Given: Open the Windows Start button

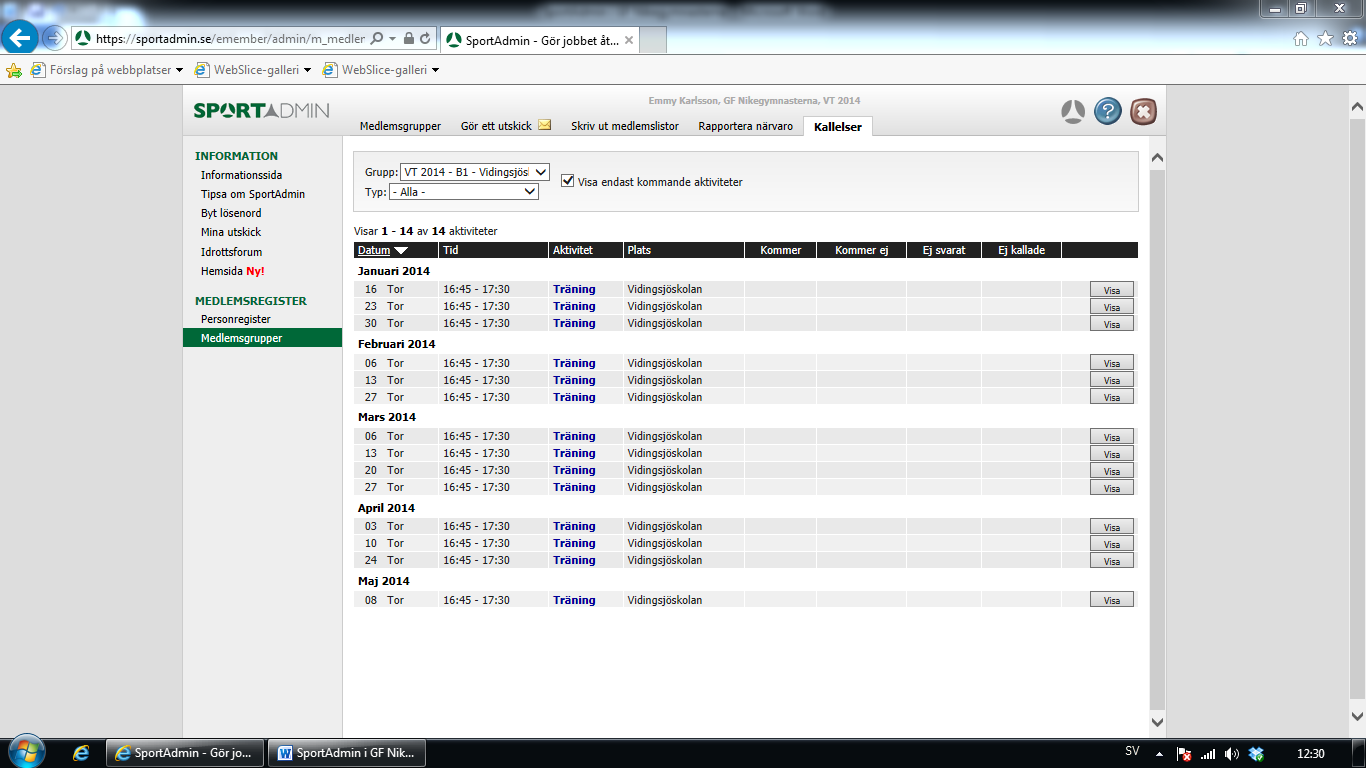Looking at the screenshot, I should pos(25,752).
